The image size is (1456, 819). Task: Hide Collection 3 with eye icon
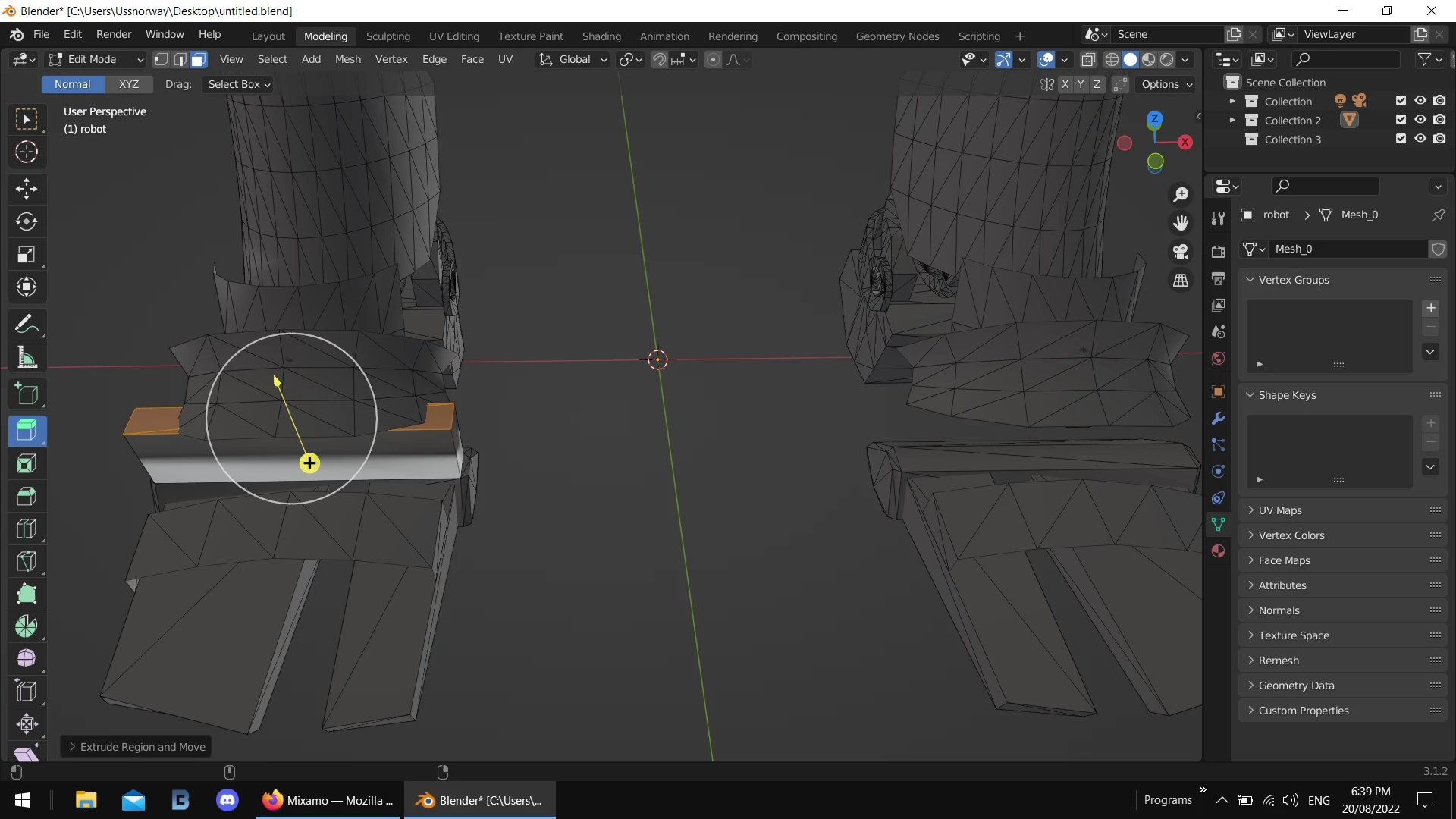pyautogui.click(x=1420, y=139)
